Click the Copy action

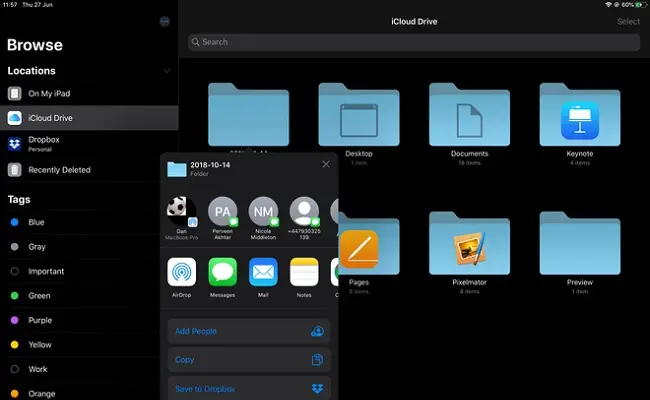click(249, 359)
